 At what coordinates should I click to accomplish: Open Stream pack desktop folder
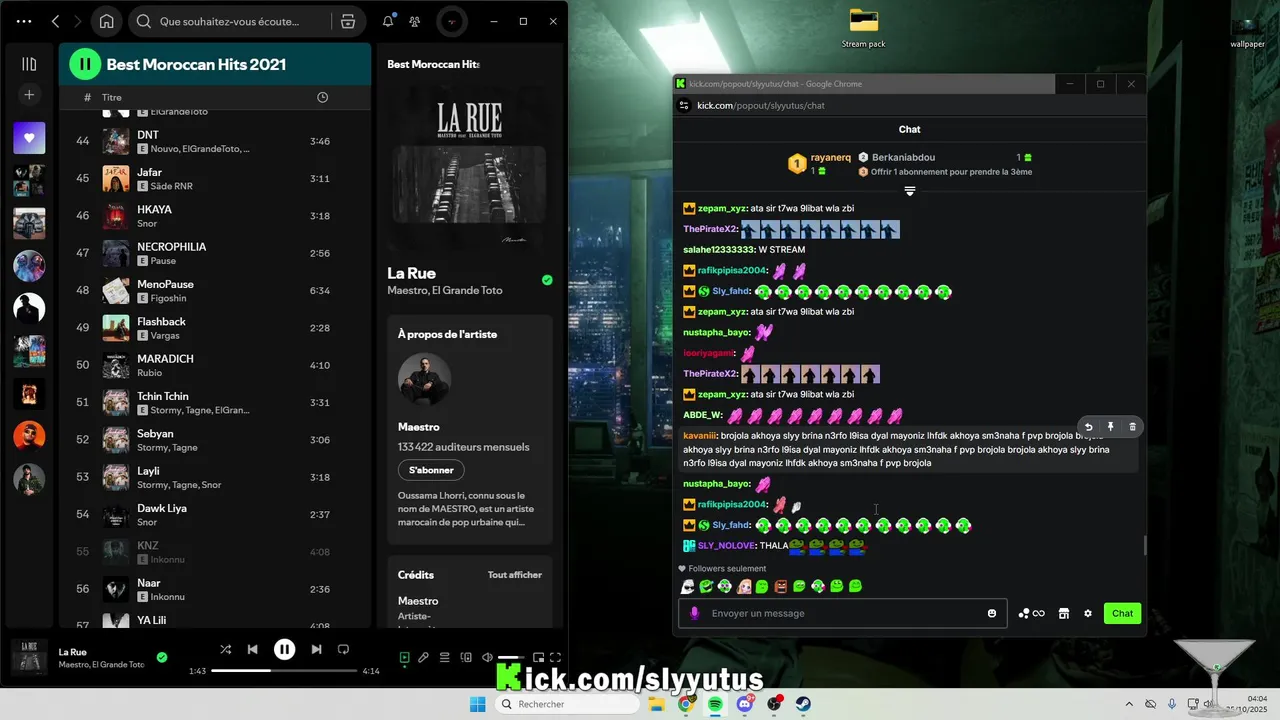pos(863,28)
